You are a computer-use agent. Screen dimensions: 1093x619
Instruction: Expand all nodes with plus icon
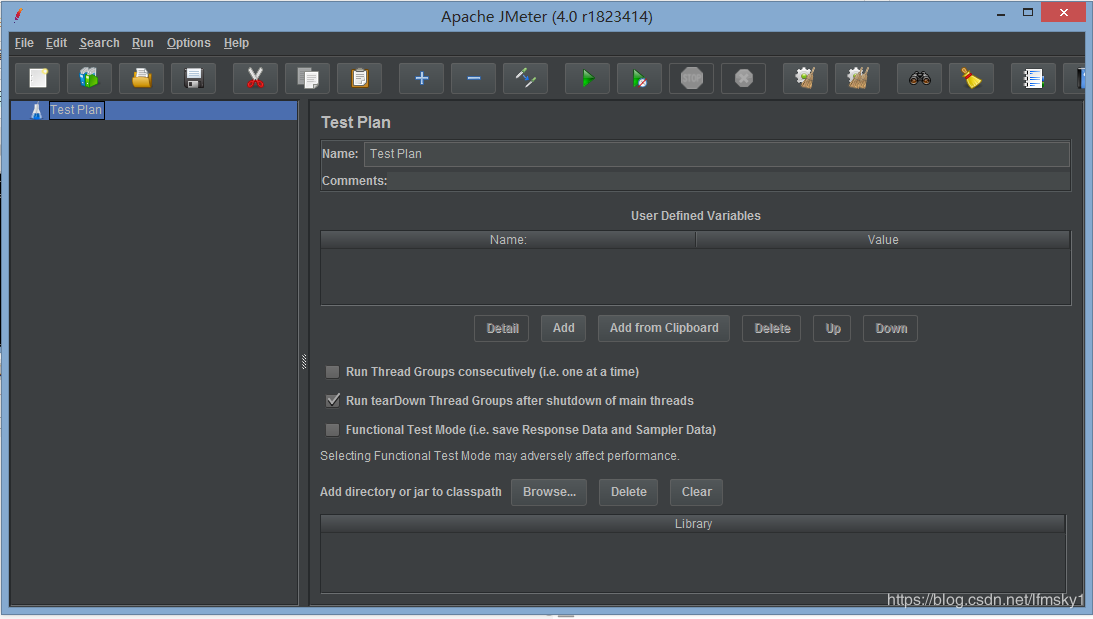click(421, 78)
